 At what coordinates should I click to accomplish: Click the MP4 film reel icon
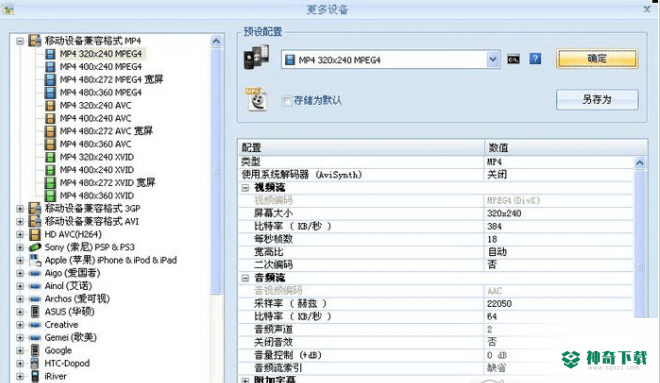(x=256, y=99)
